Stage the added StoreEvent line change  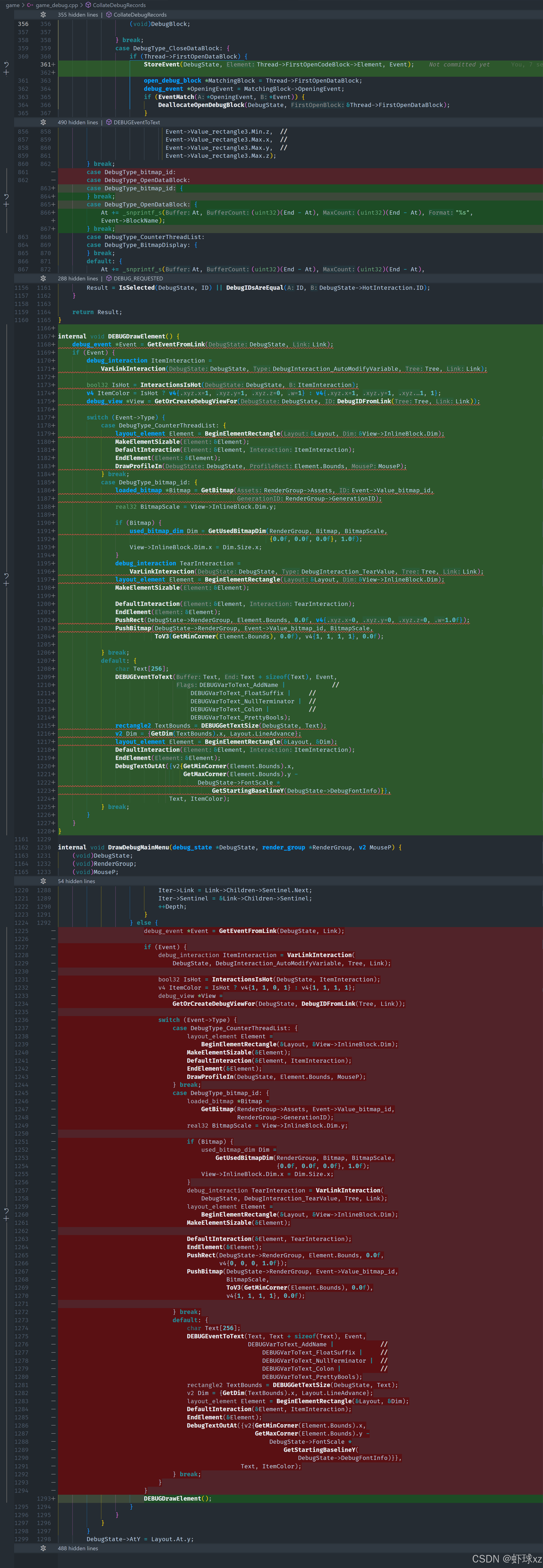(6, 72)
